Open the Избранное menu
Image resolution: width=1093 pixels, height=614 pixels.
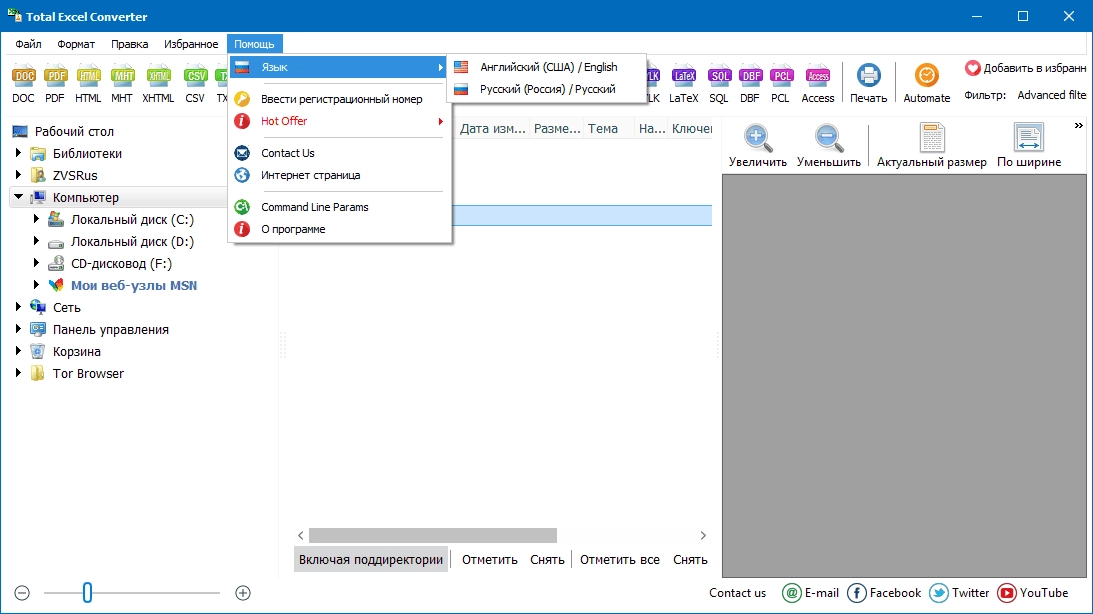191,44
